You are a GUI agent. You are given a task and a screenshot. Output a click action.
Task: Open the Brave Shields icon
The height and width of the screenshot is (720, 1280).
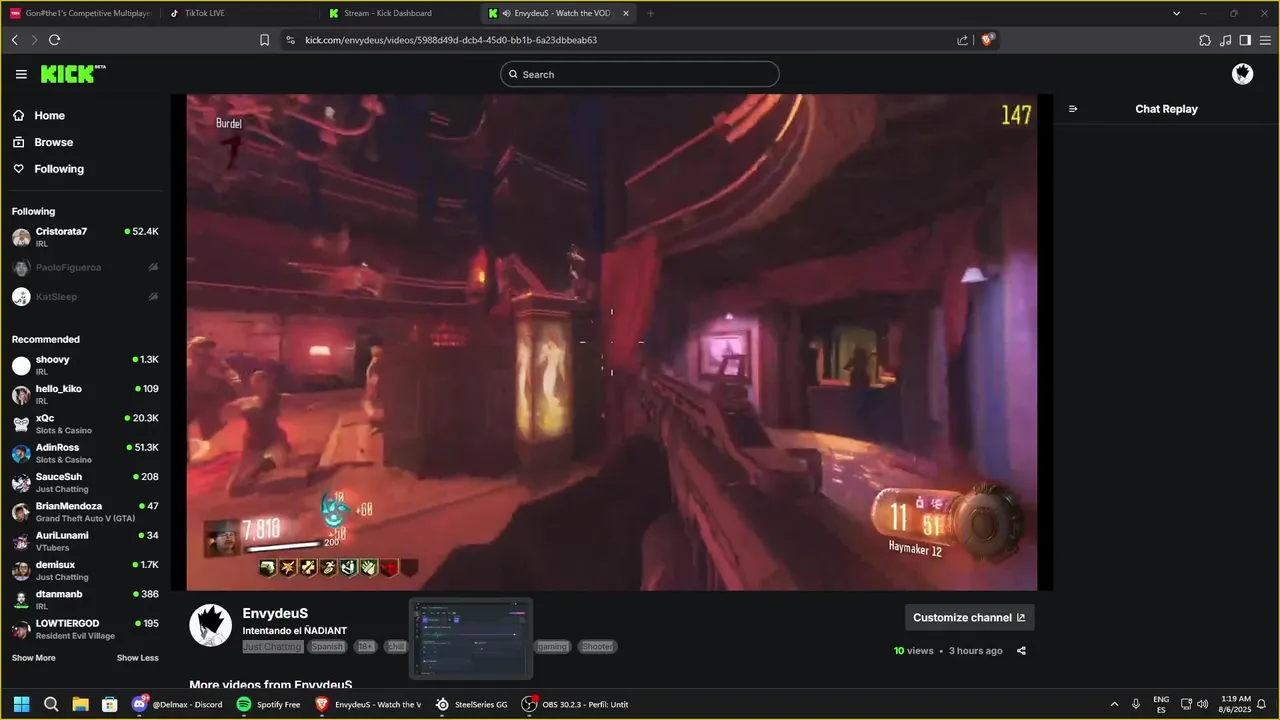[x=988, y=40]
